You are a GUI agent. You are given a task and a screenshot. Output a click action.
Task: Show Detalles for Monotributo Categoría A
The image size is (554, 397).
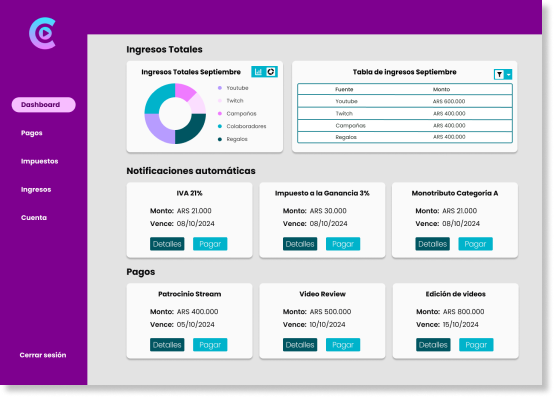[x=432, y=244]
